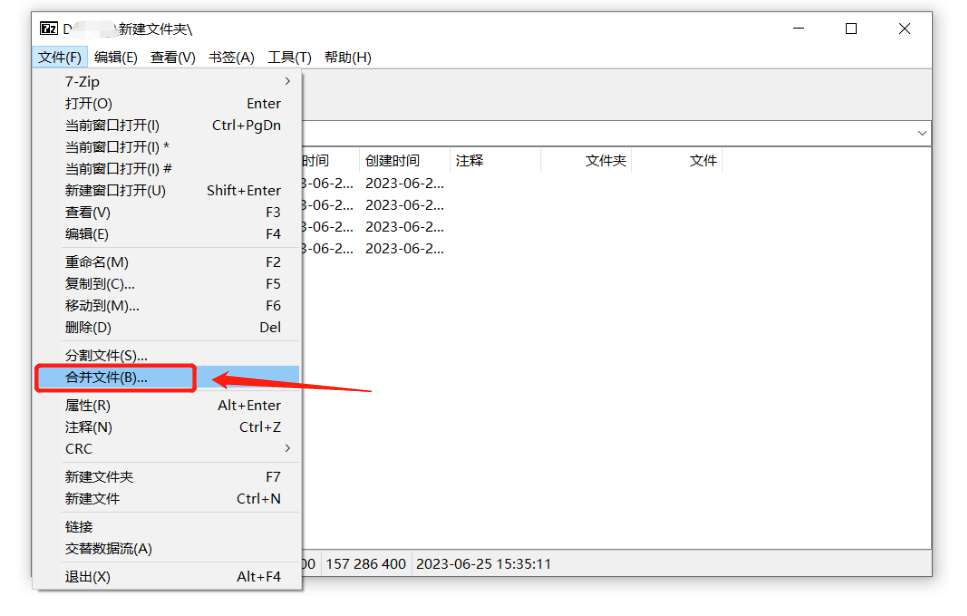Expand the 7-Zip submenu
The image size is (967, 616).
[x=168, y=81]
